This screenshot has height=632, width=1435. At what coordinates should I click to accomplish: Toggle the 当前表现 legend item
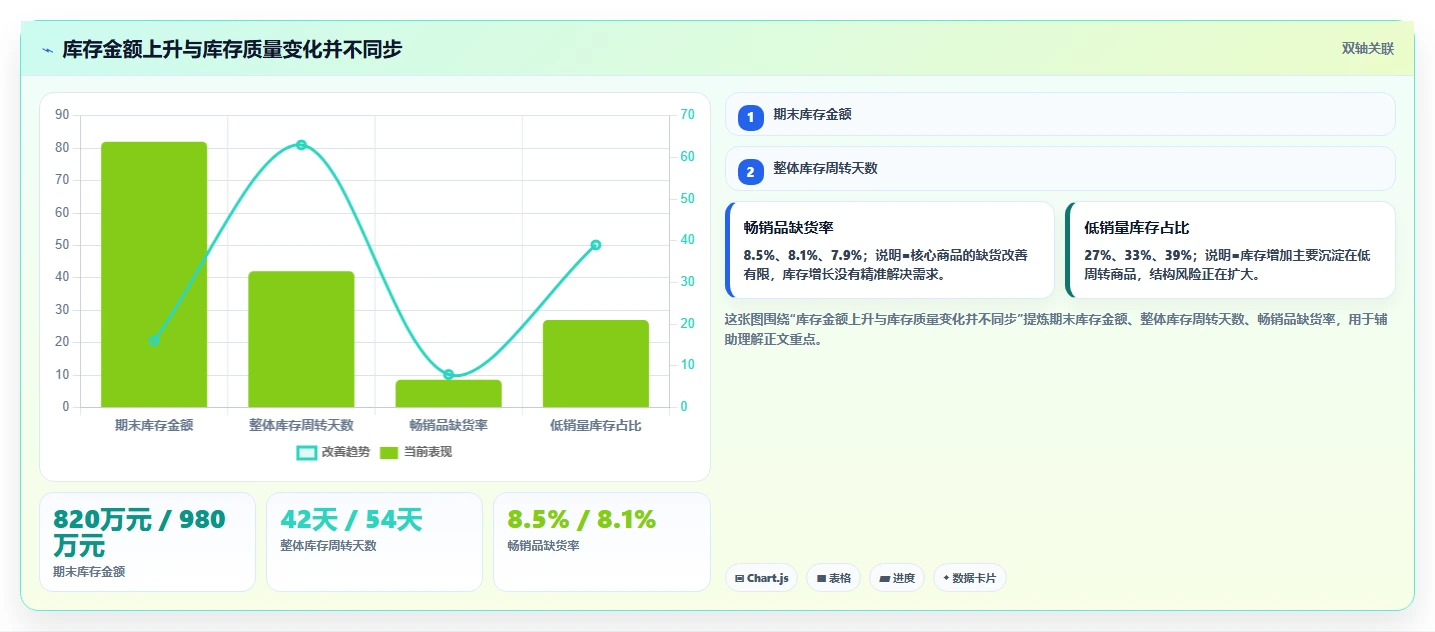[x=416, y=452]
